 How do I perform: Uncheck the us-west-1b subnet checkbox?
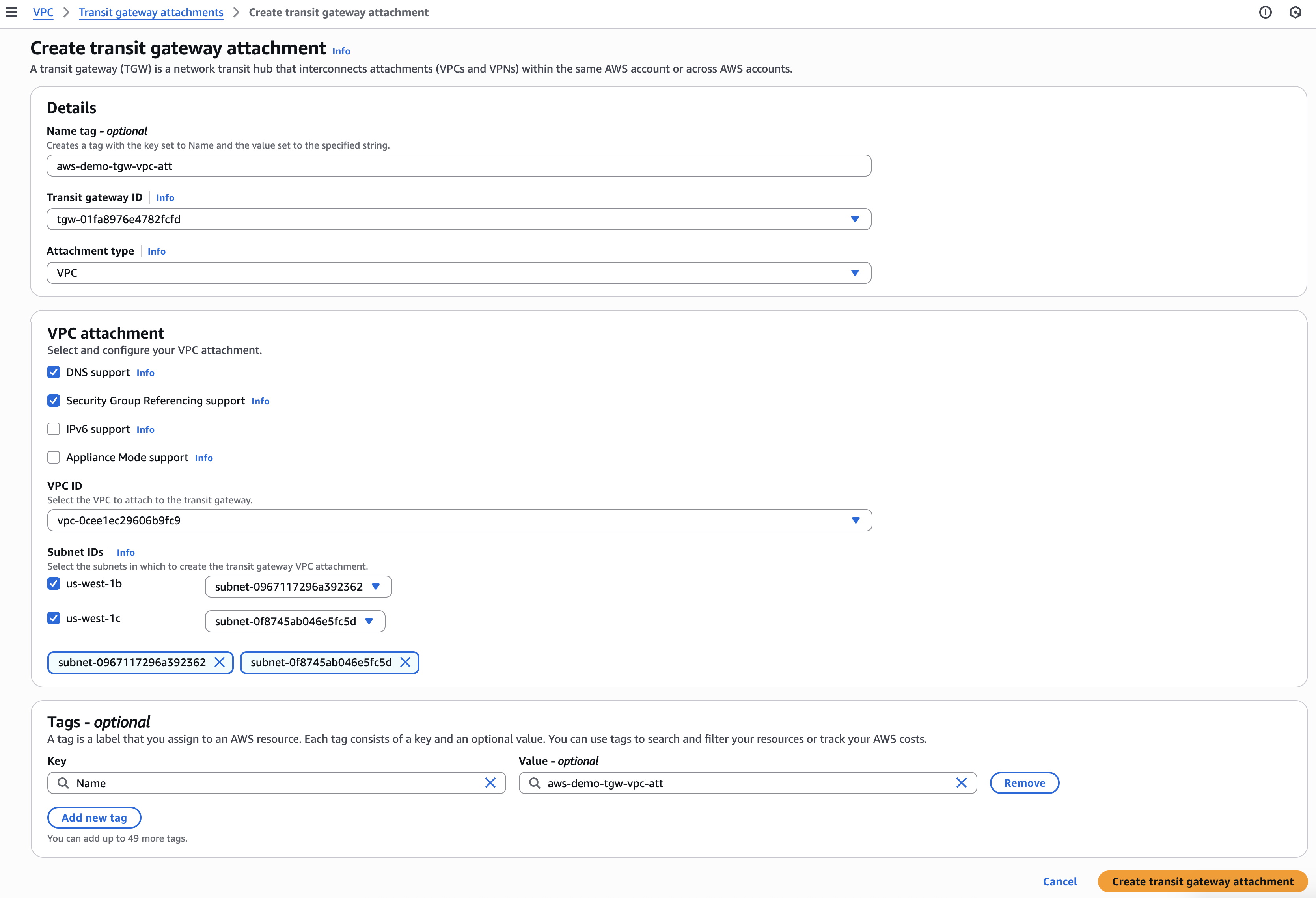point(54,583)
